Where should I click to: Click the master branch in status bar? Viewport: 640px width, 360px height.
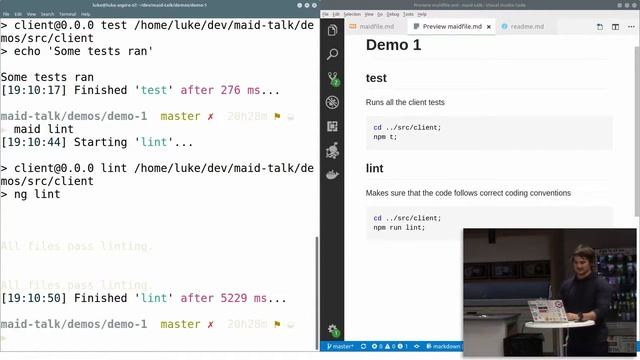[340, 346]
